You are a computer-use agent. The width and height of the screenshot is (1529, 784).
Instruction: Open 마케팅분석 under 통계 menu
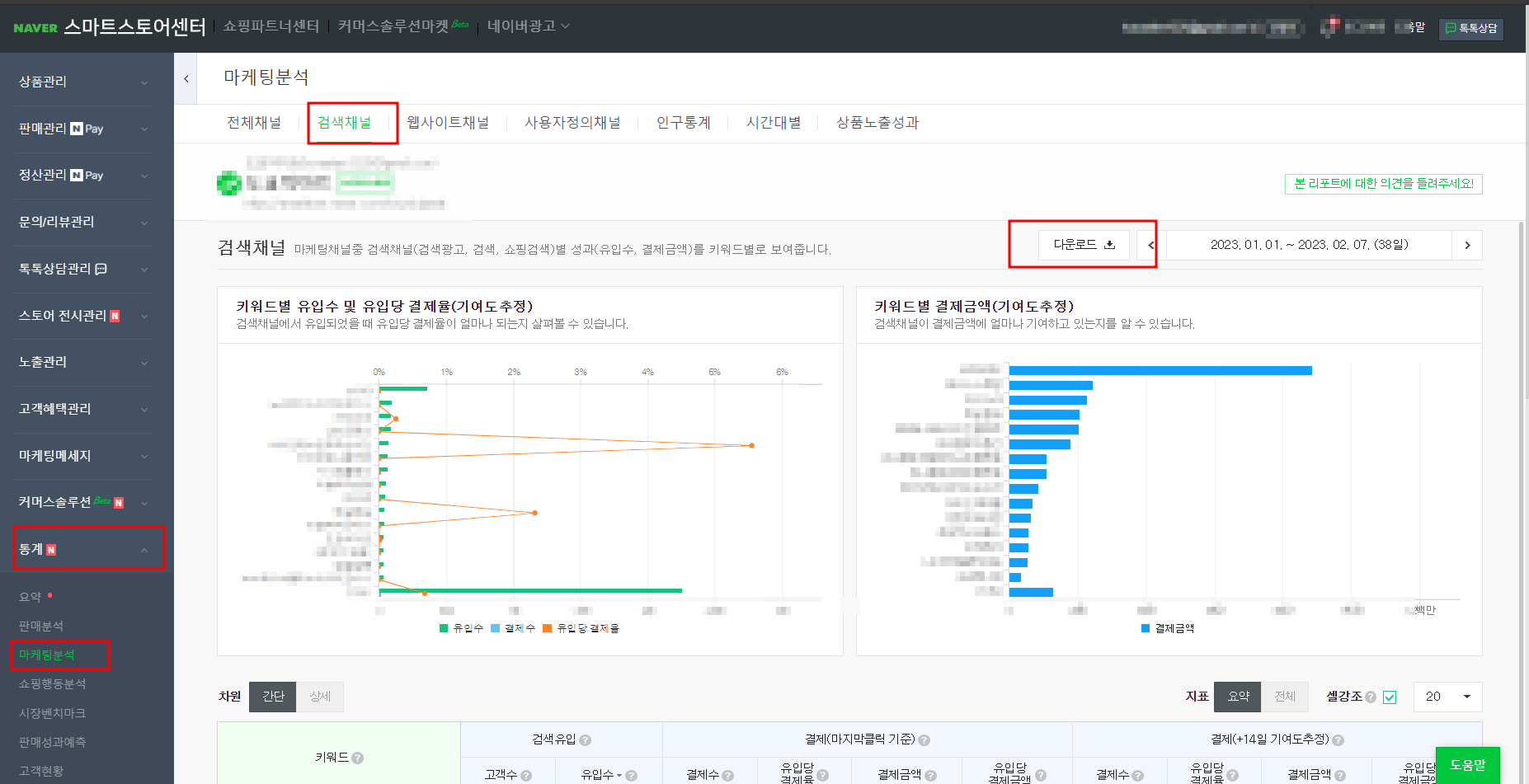(x=47, y=655)
